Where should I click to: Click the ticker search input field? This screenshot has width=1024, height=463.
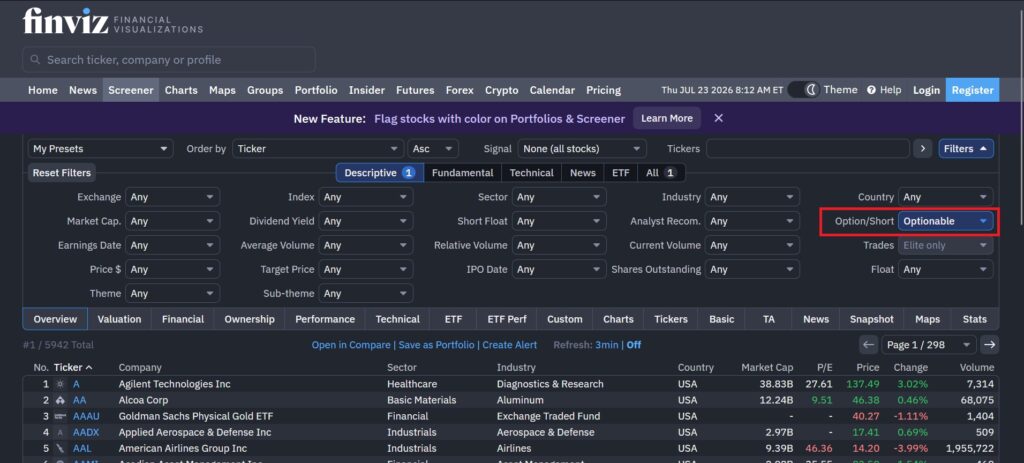(x=169, y=59)
